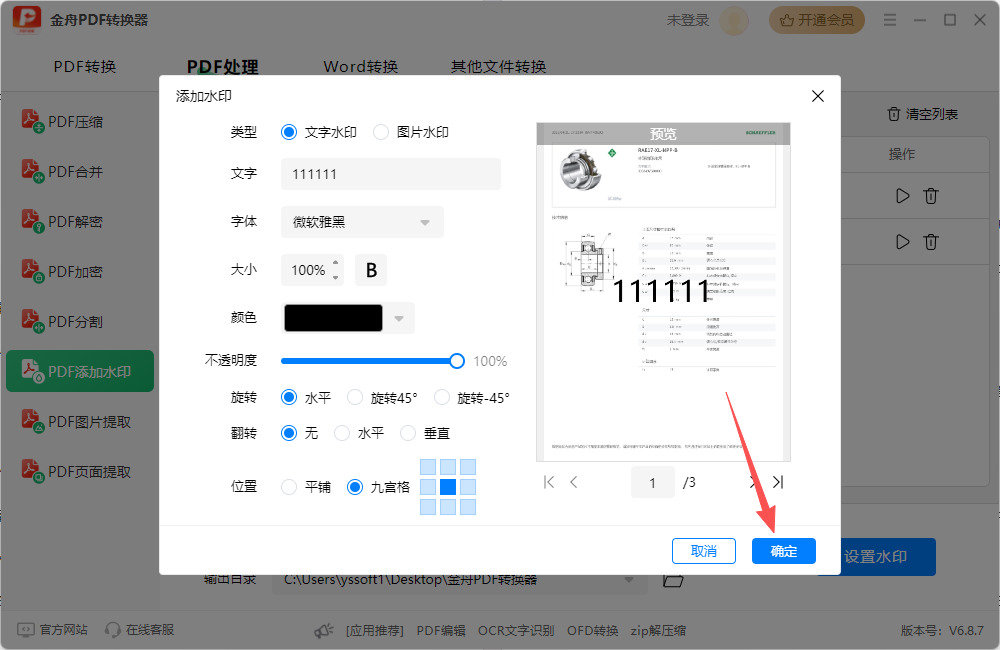Expand the output directory dropdown

629,580
